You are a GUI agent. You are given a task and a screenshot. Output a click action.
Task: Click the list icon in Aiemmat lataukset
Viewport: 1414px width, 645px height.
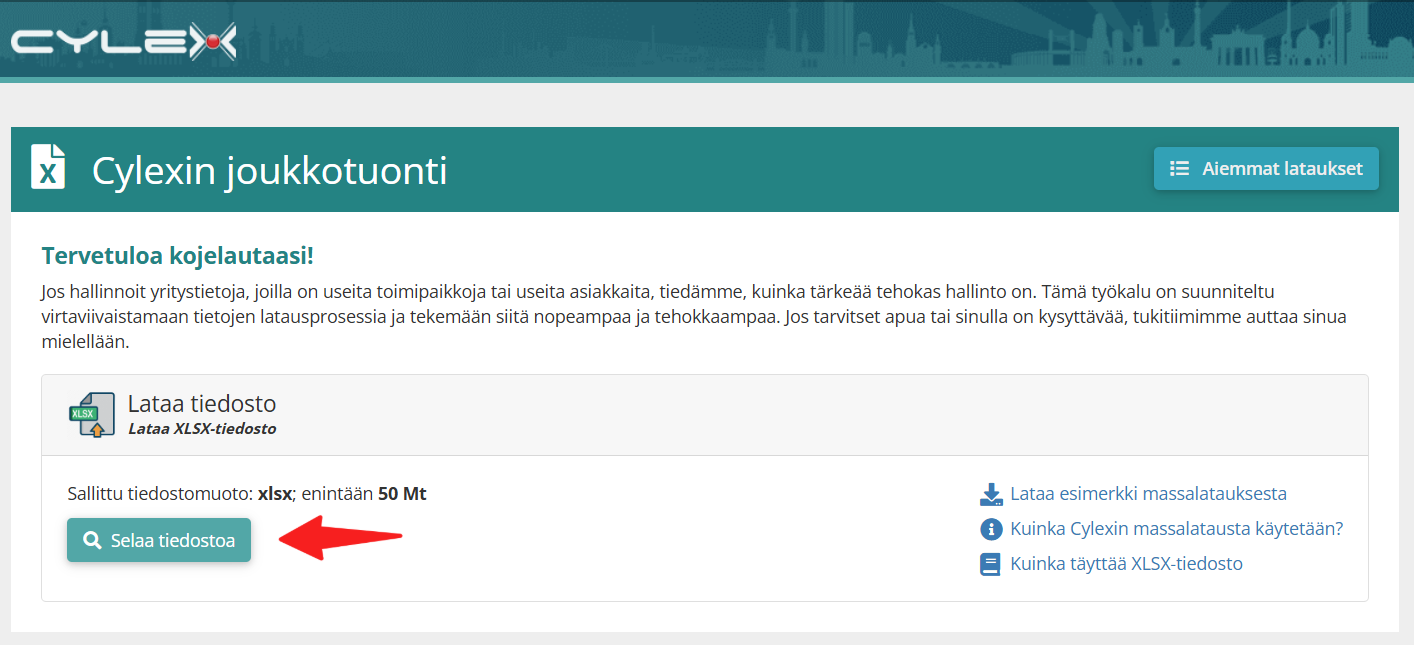pos(1180,169)
